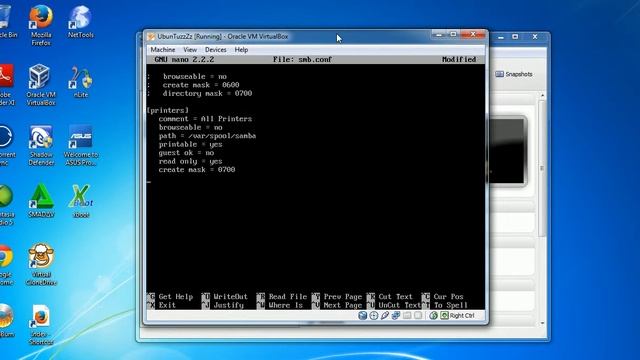Image resolution: width=640 pixels, height=360 pixels.
Task: Open the Machine menu in VirtualBox
Action: point(162,50)
